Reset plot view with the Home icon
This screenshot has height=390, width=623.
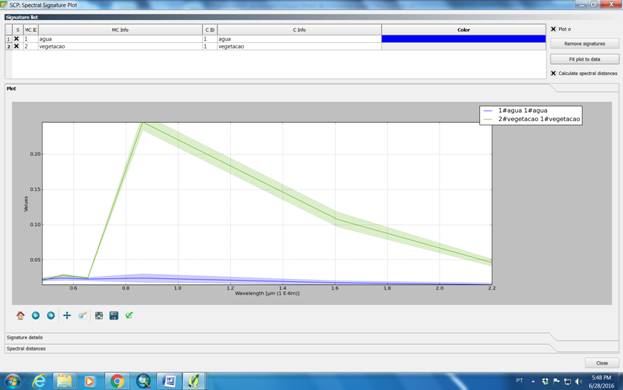pyautogui.click(x=20, y=315)
